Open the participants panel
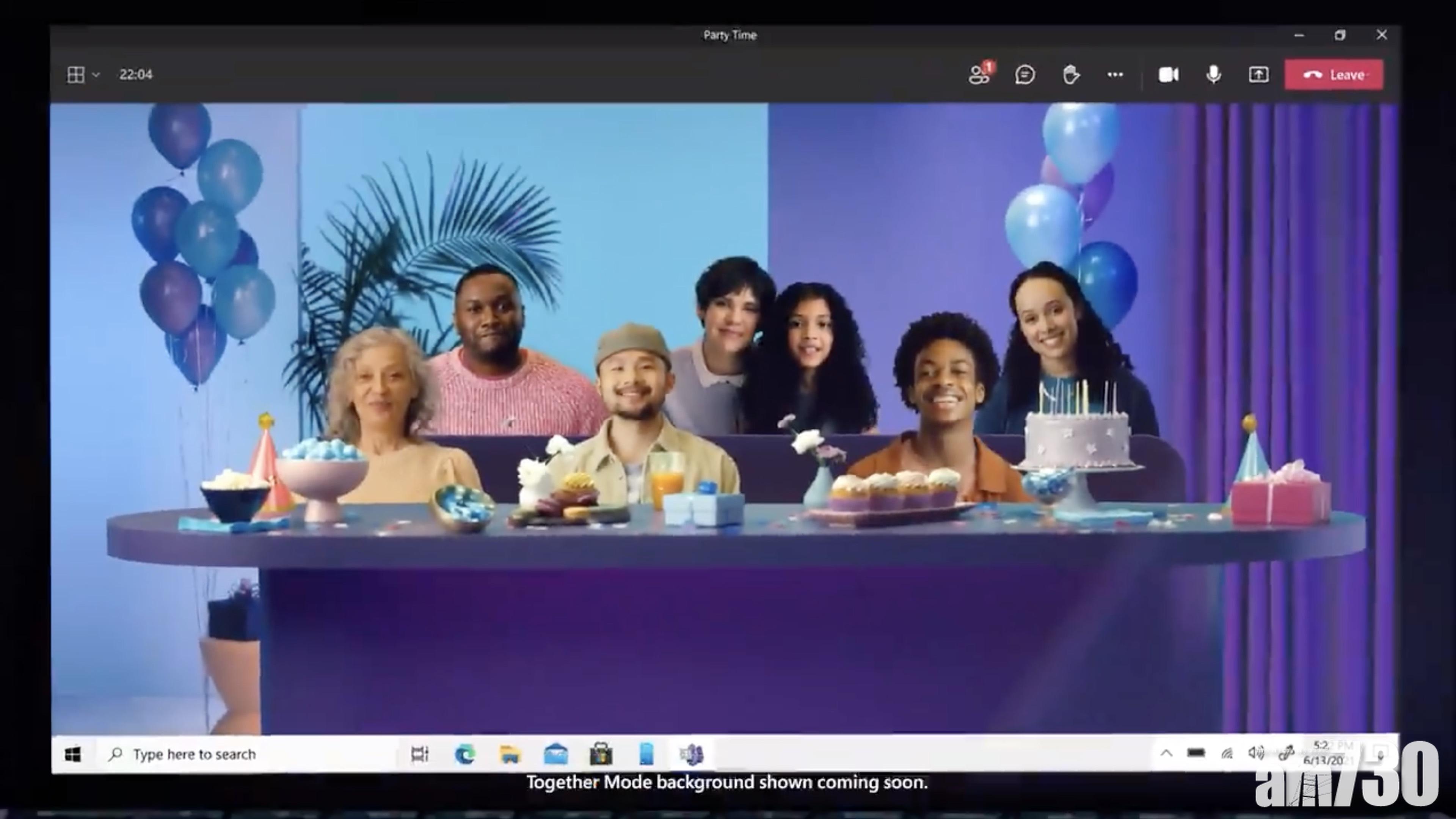The height and width of the screenshot is (819, 1456). tap(978, 75)
